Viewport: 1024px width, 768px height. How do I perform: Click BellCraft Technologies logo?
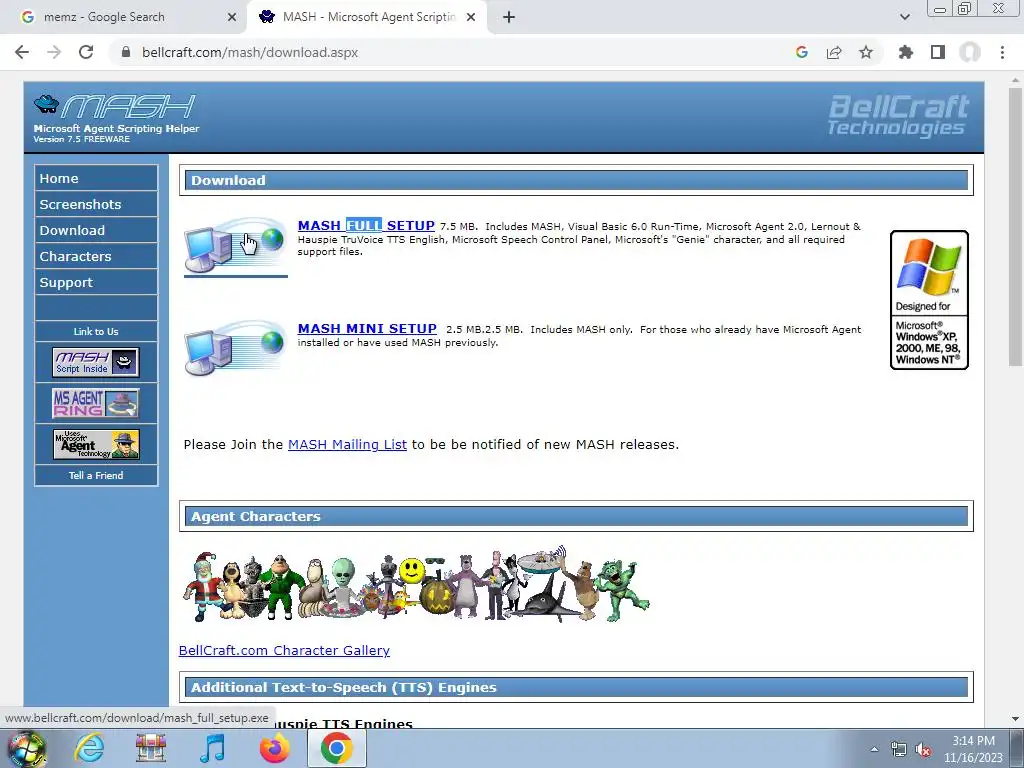899,116
